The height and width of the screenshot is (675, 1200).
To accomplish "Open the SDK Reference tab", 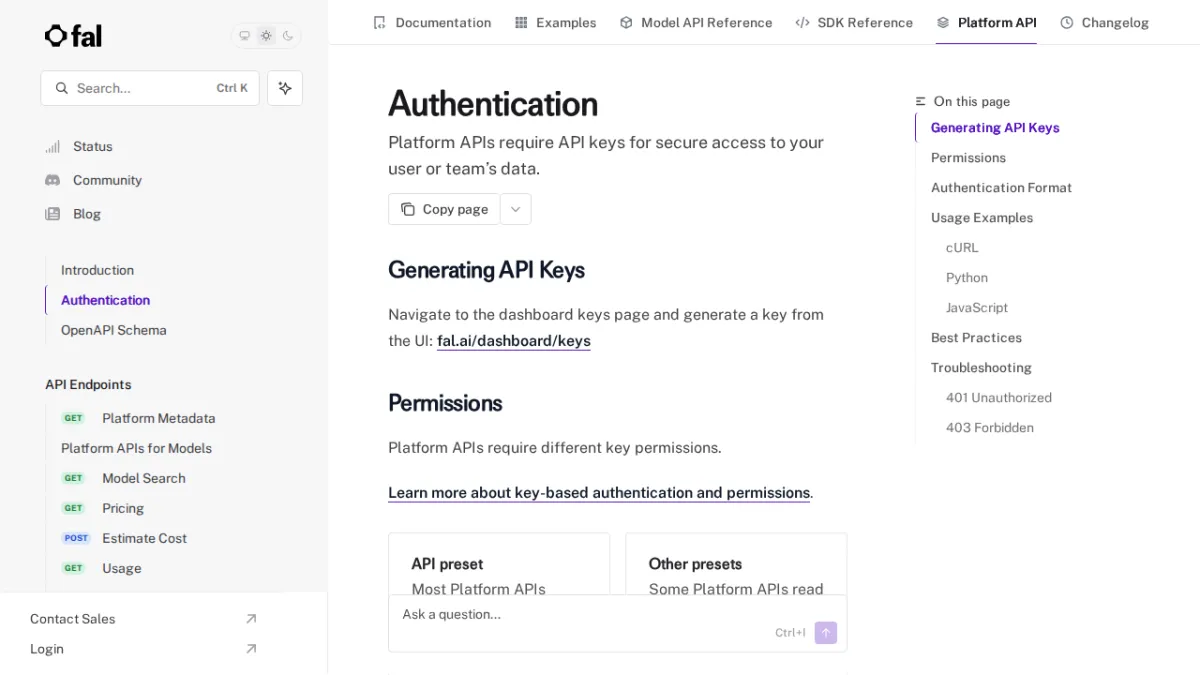I will pyautogui.click(x=854, y=22).
